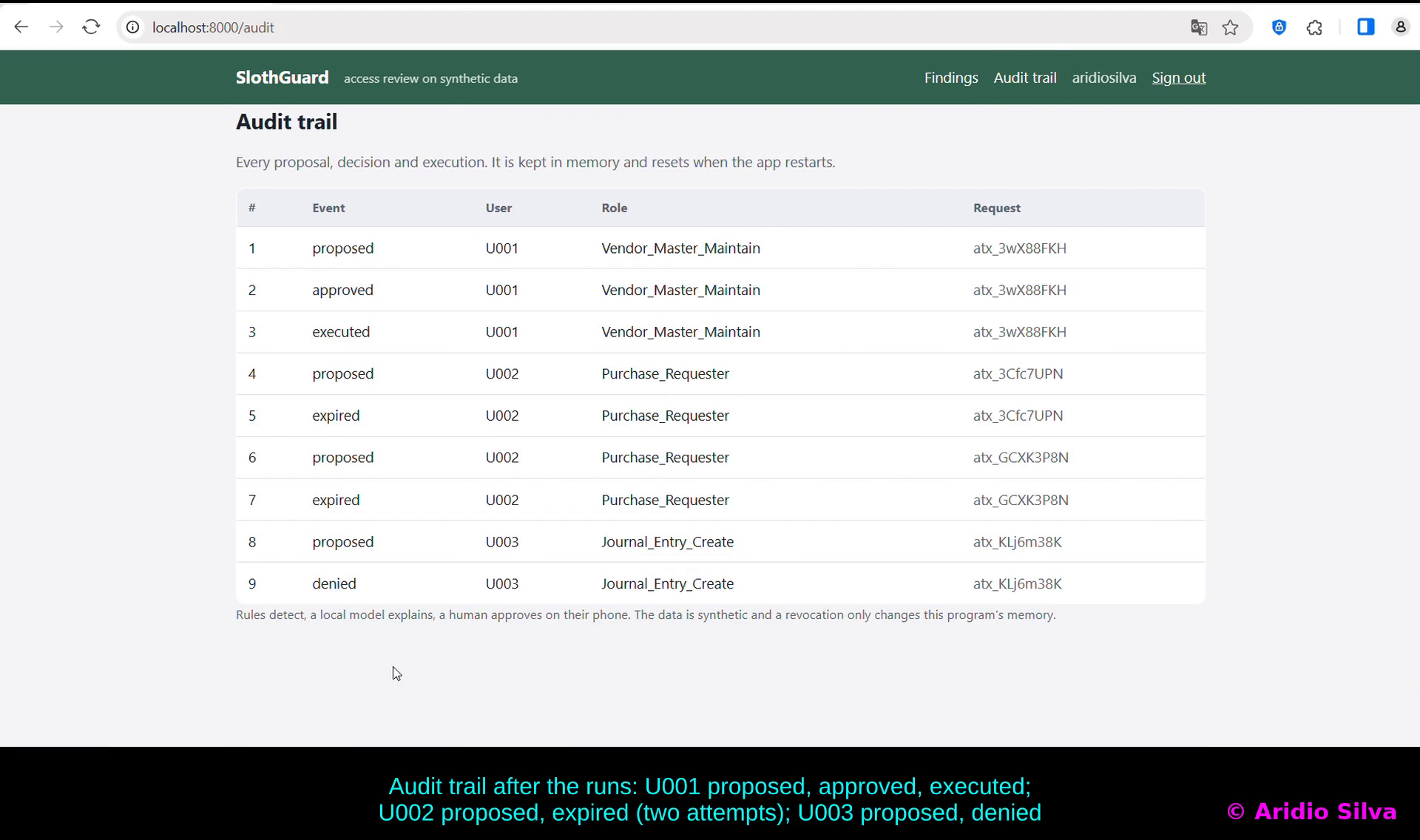Click the aridiosilva username
The width and height of the screenshot is (1420, 840).
click(x=1103, y=78)
